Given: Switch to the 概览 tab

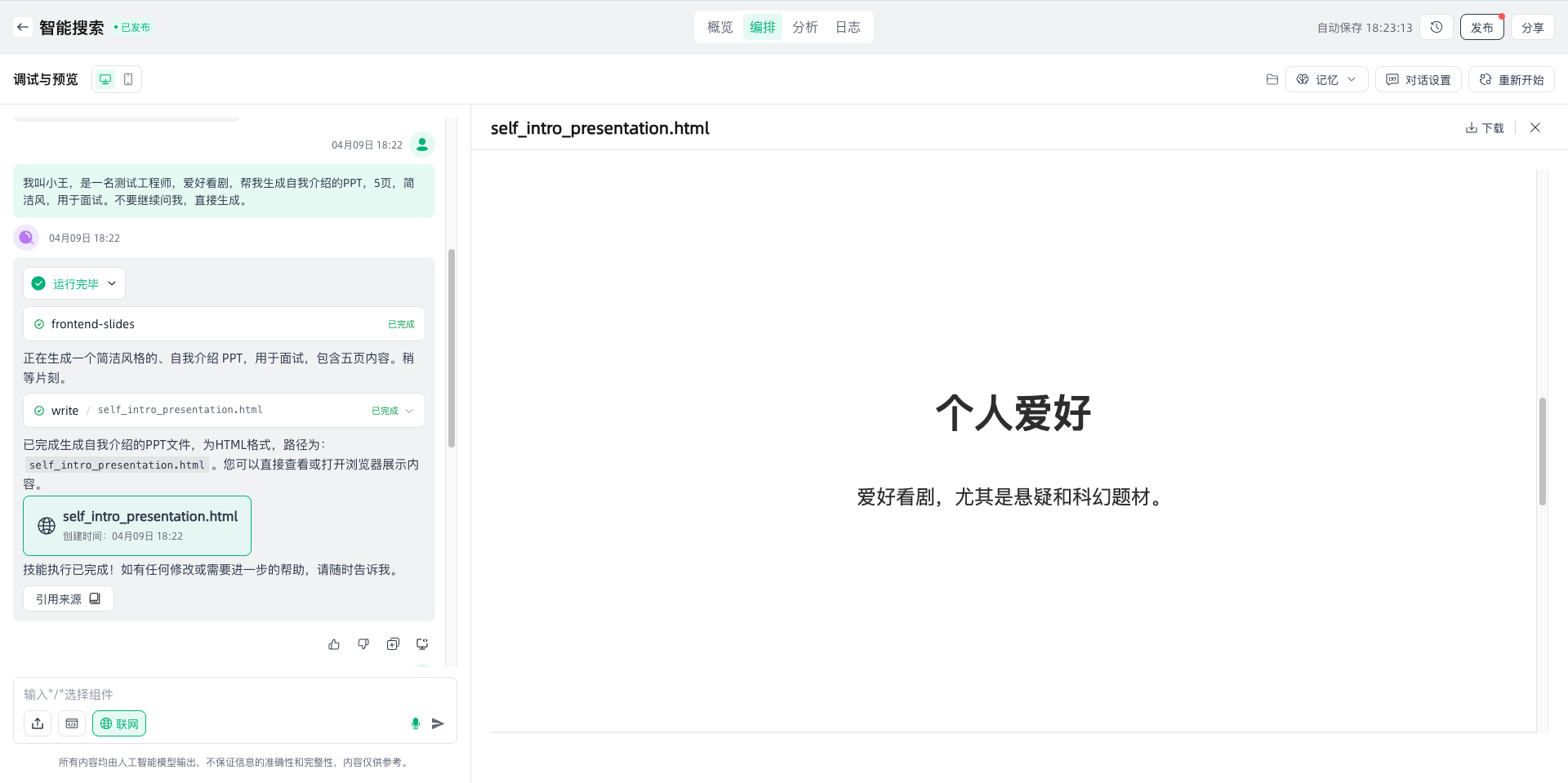Looking at the screenshot, I should coord(719,27).
